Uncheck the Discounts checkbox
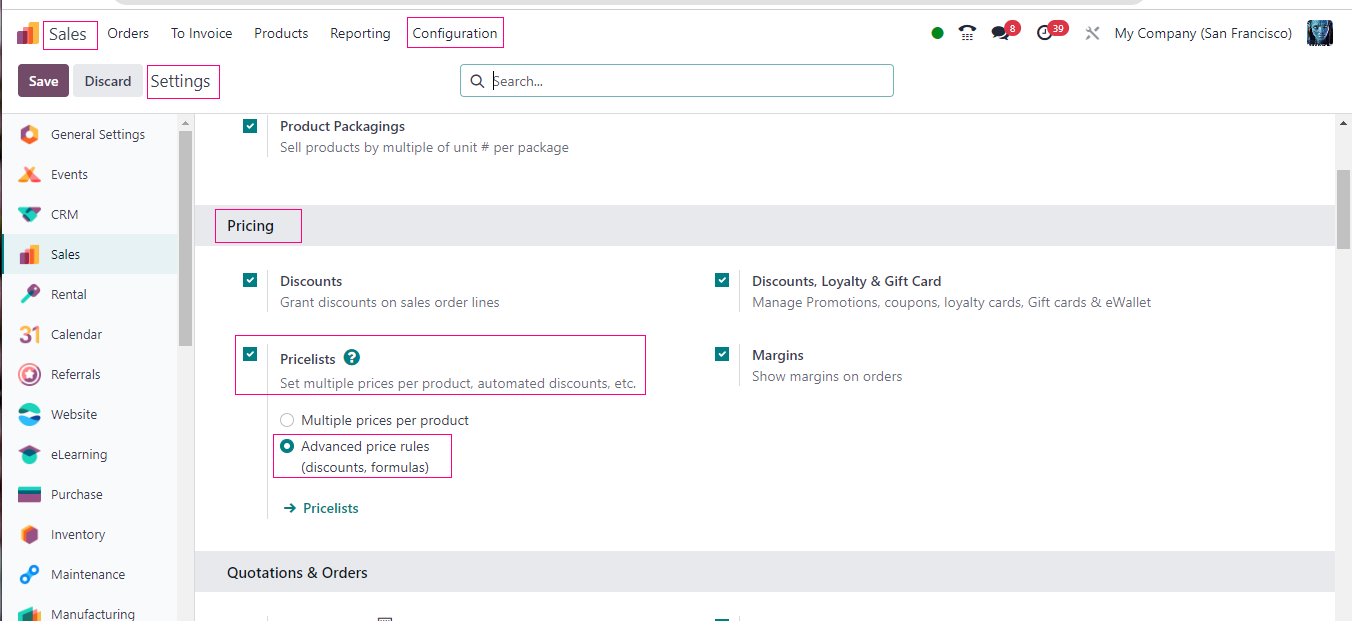 pos(250,281)
